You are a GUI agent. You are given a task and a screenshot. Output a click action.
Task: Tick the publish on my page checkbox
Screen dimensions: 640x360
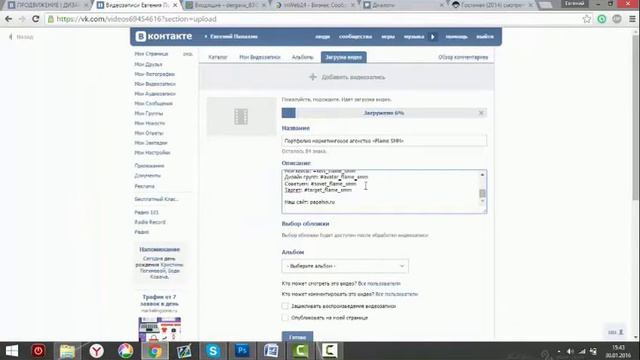(285, 317)
